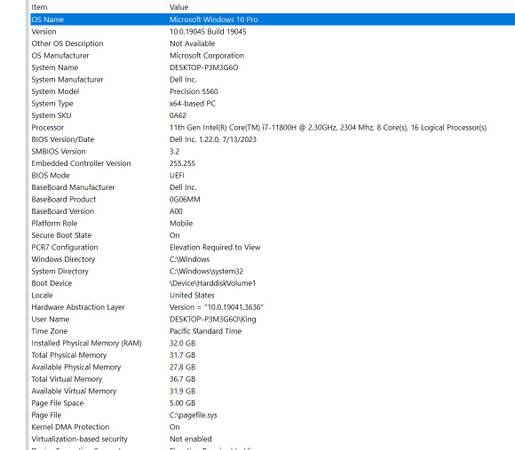Select the Locale row
Screen dimensions: 515x450
[272, 296]
